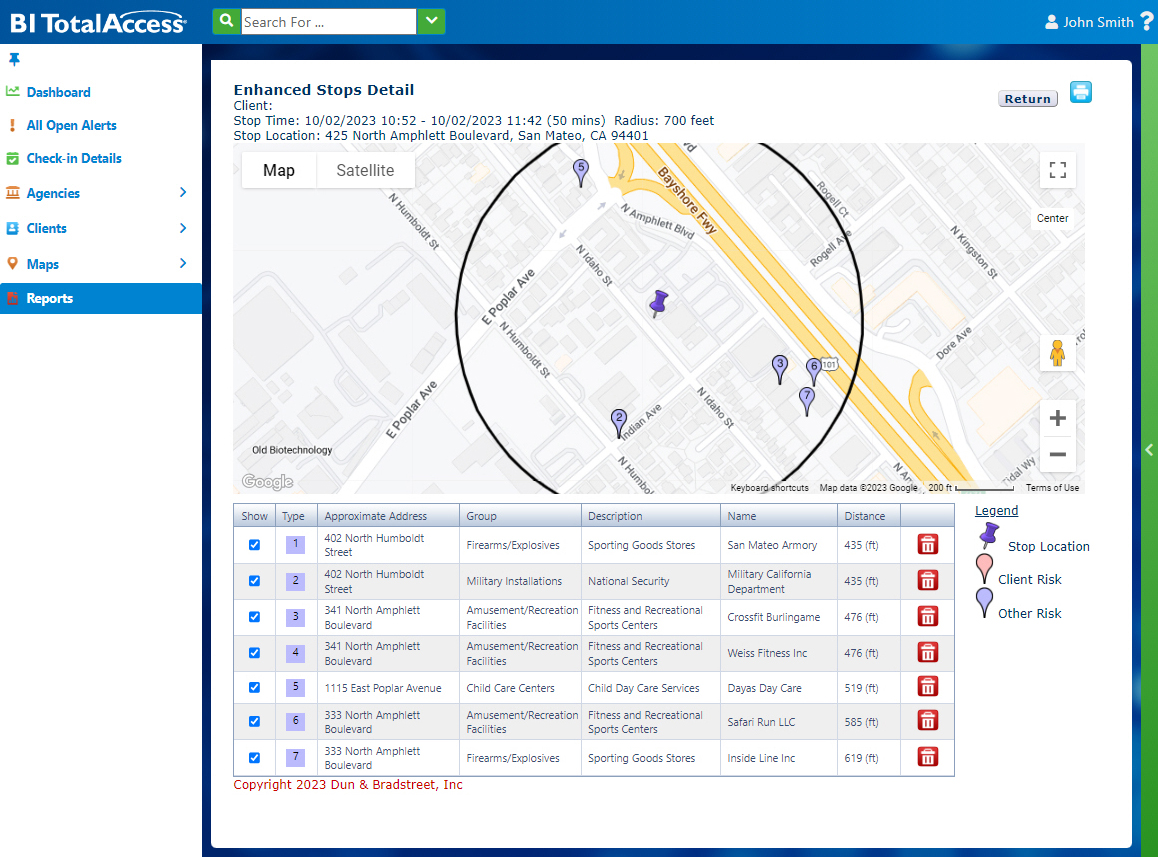1158x857 pixels.
Task: Toggle the sidebar pin icon
Action: [14, 59]
